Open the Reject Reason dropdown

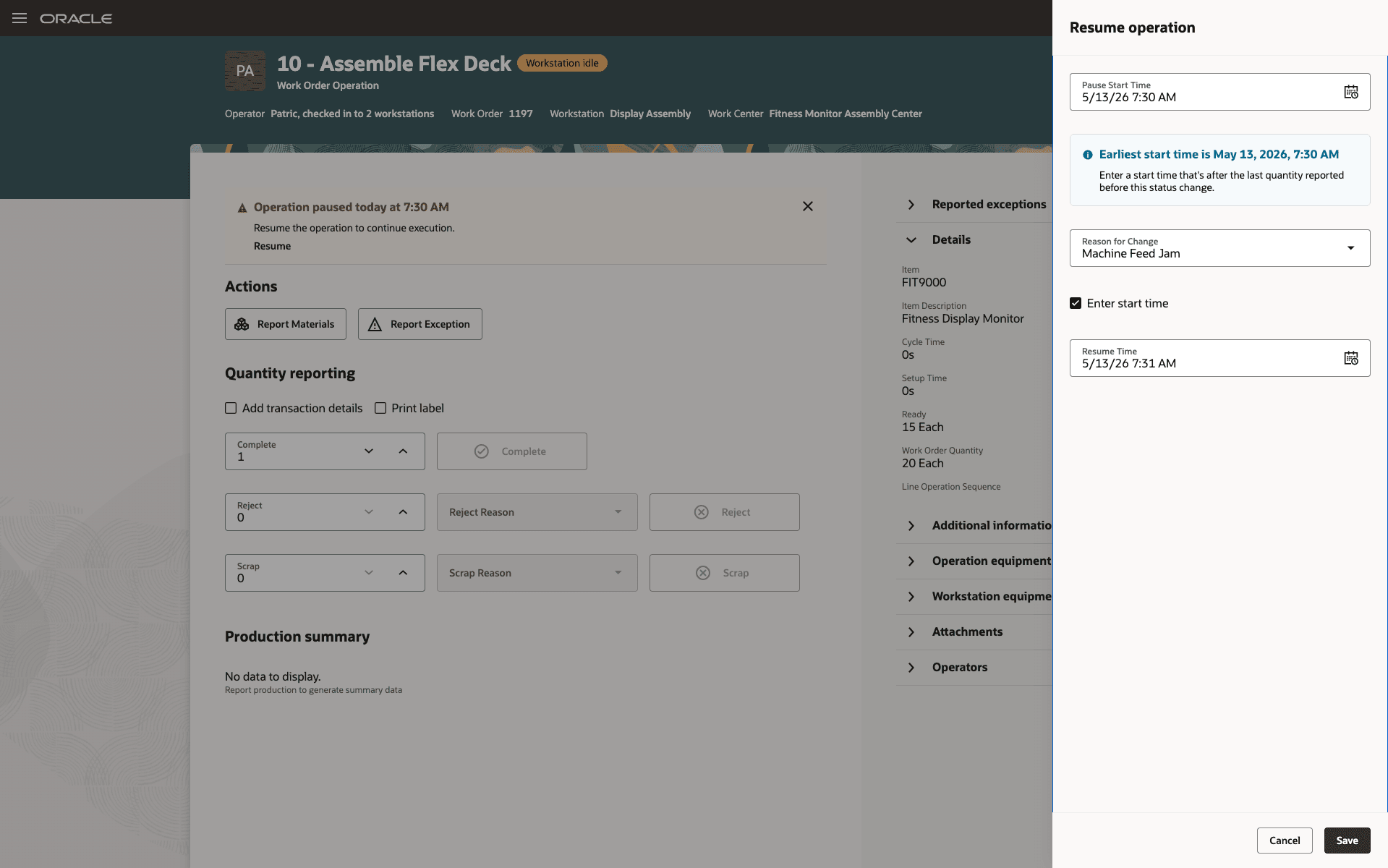618,512
